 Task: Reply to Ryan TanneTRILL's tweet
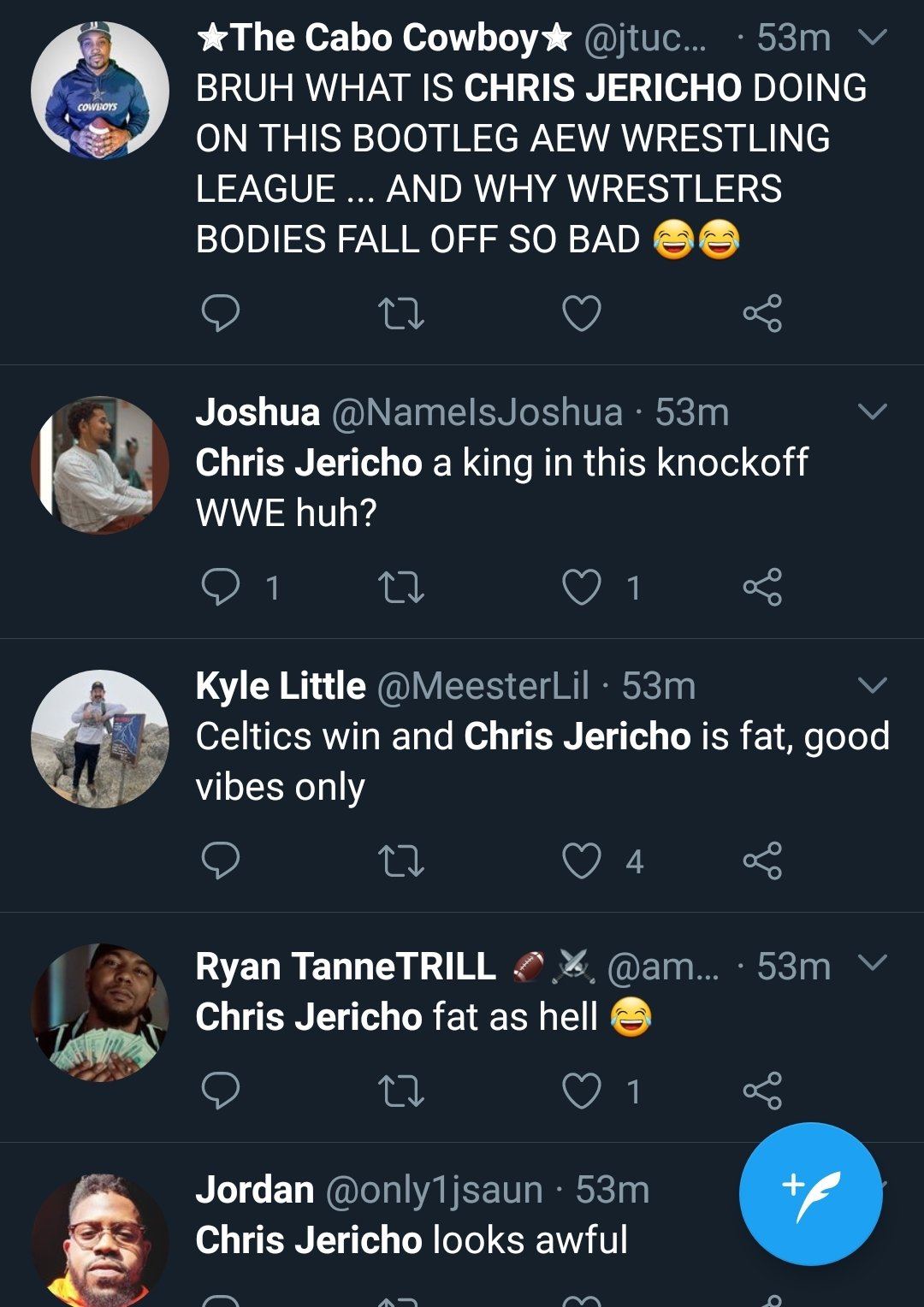pos(220,1091)
